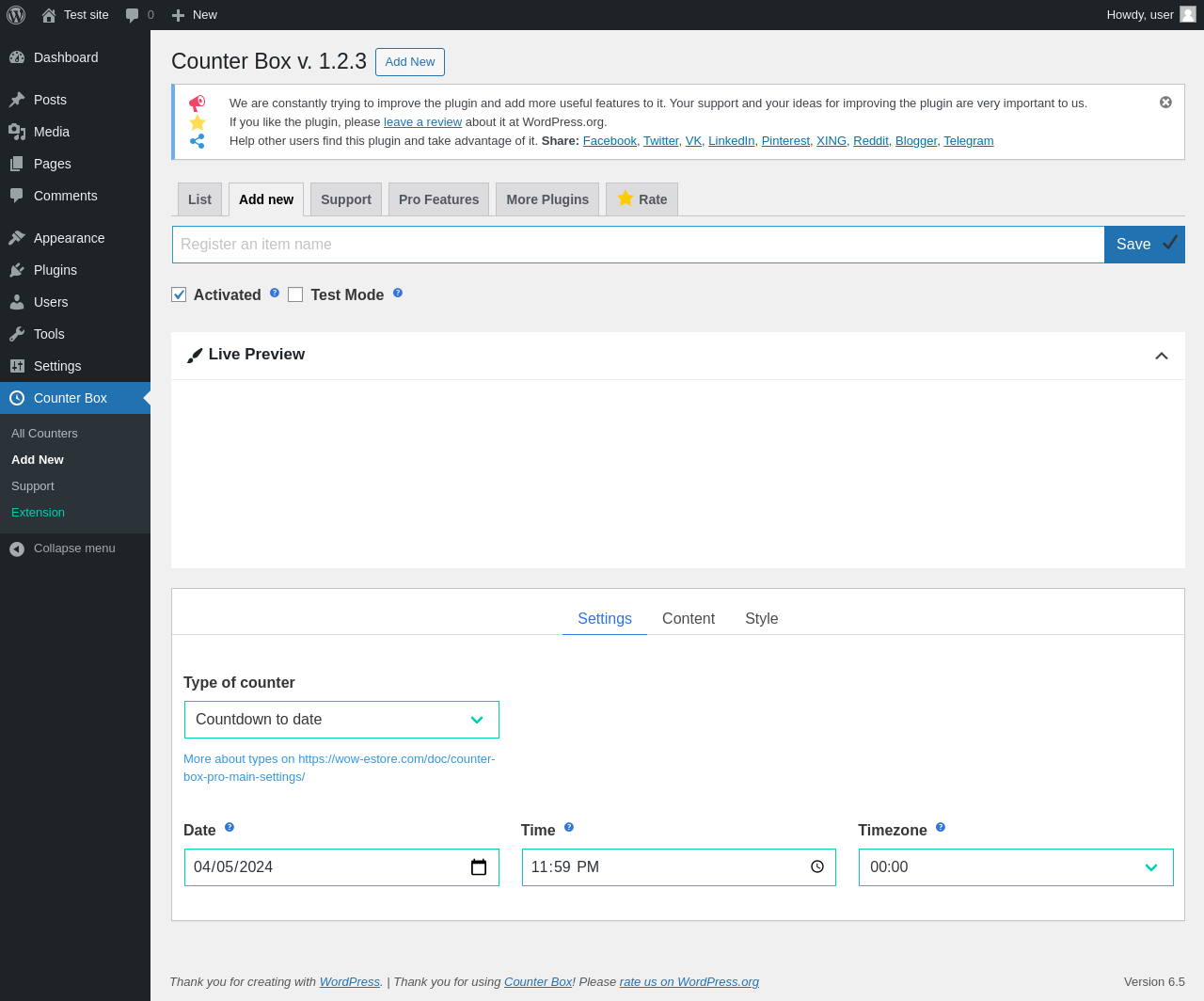Viewport: 1204px width, 1001px height.
Task: Focus the item name field
Action: 639,245
